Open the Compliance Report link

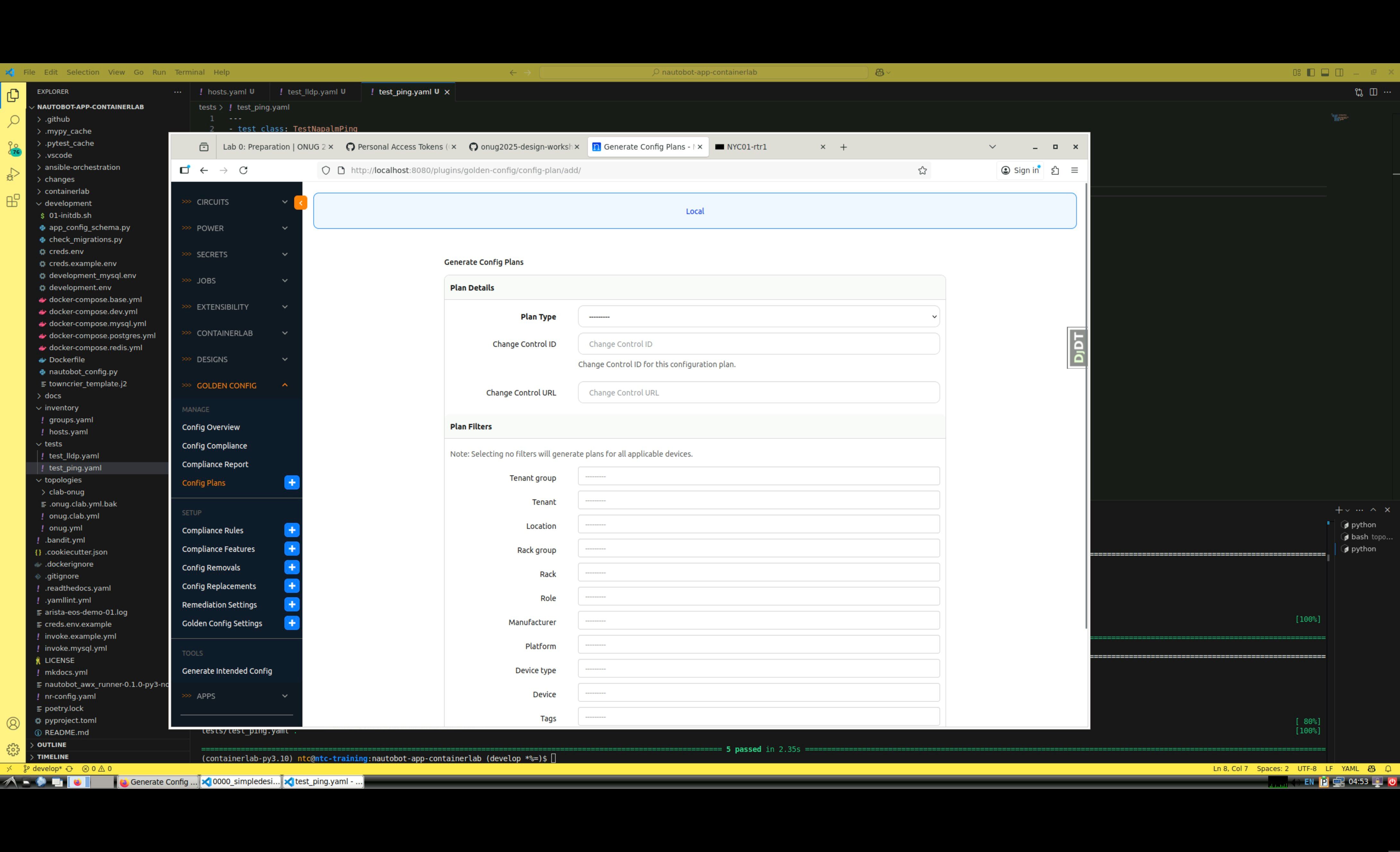(215, 464)
